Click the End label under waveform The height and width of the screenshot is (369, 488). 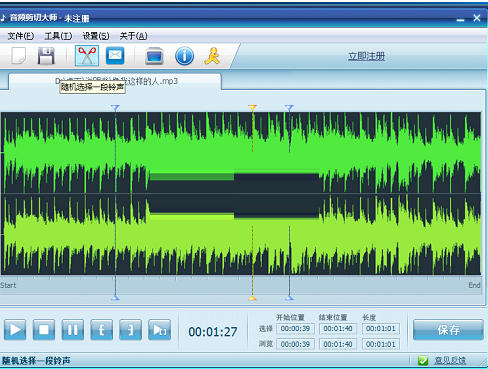[x=474, y=285]
